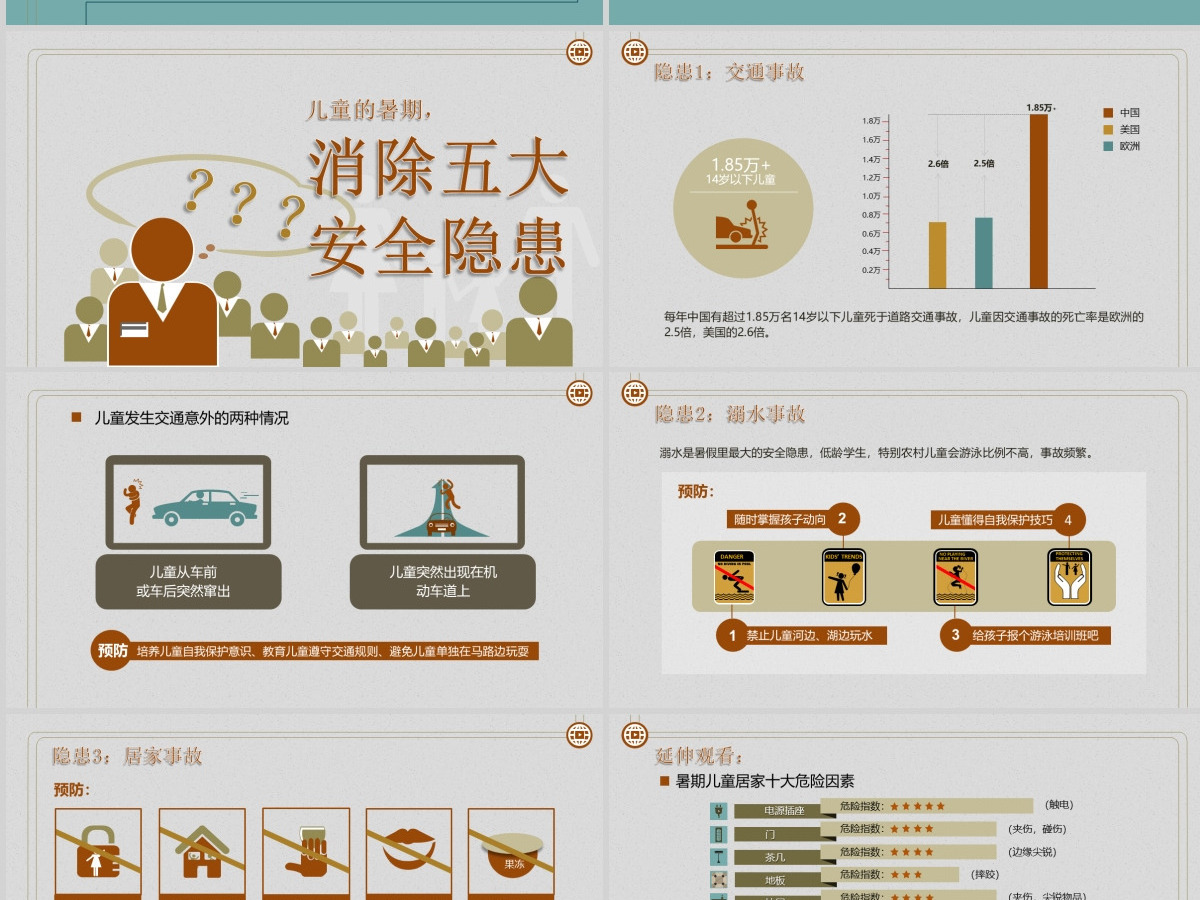Click numbered circle 1 beside 禁止儿童河边、湖边玩水

[x=732, y=635]
